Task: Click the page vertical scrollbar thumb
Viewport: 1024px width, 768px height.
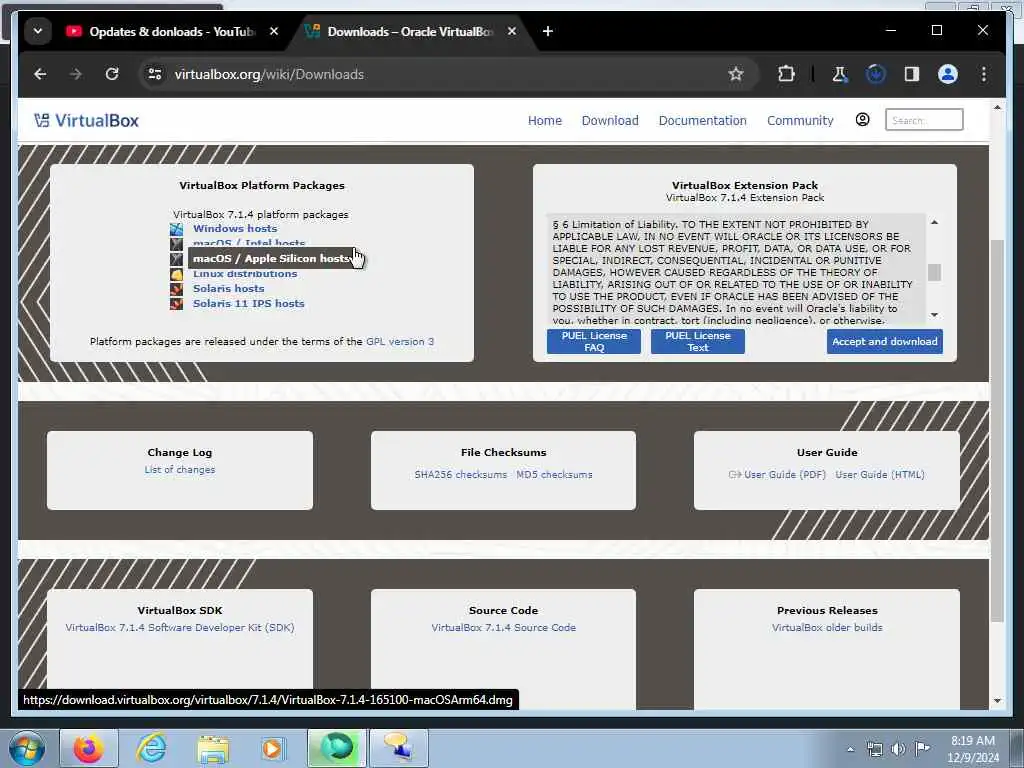Action: tap(997, 431)
